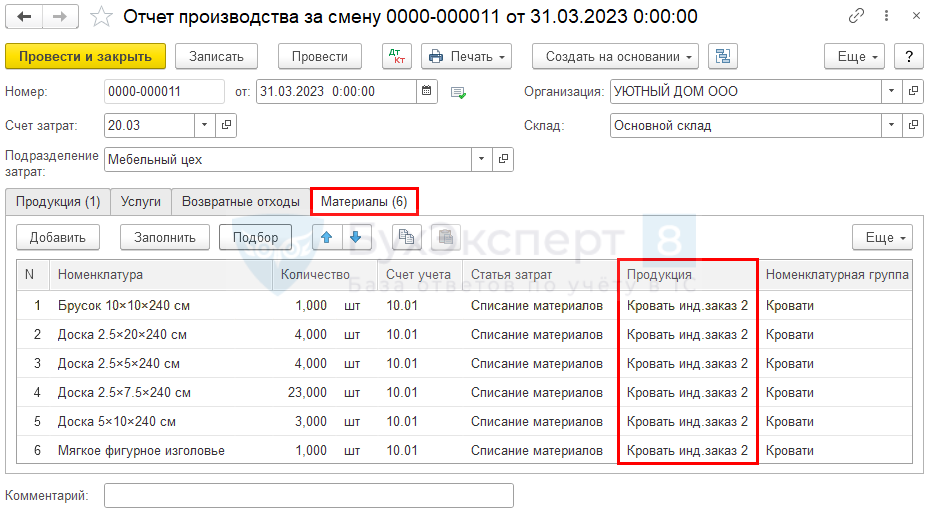Move selected row down with blue arrow
The width and height of the screenshot is (929, 510).
coord(355,238)
